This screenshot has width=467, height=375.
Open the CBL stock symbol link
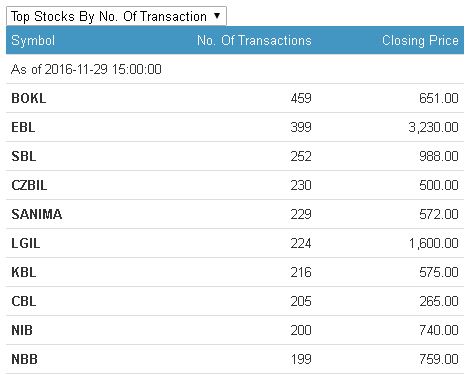(x=24, y=301)
